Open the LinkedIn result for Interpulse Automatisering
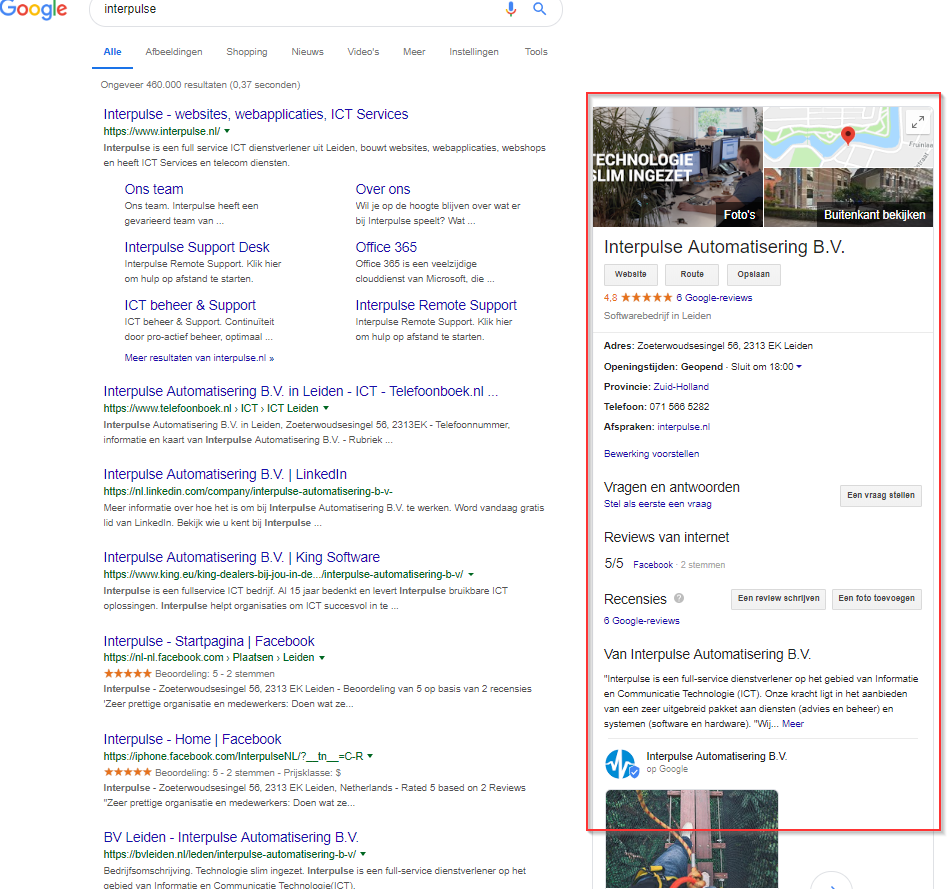This screenshot has width=947, height=889. (225, 474)
